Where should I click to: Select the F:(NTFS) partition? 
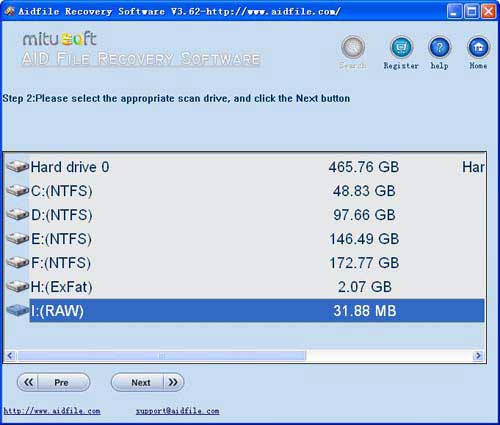[x=245, y=263]
